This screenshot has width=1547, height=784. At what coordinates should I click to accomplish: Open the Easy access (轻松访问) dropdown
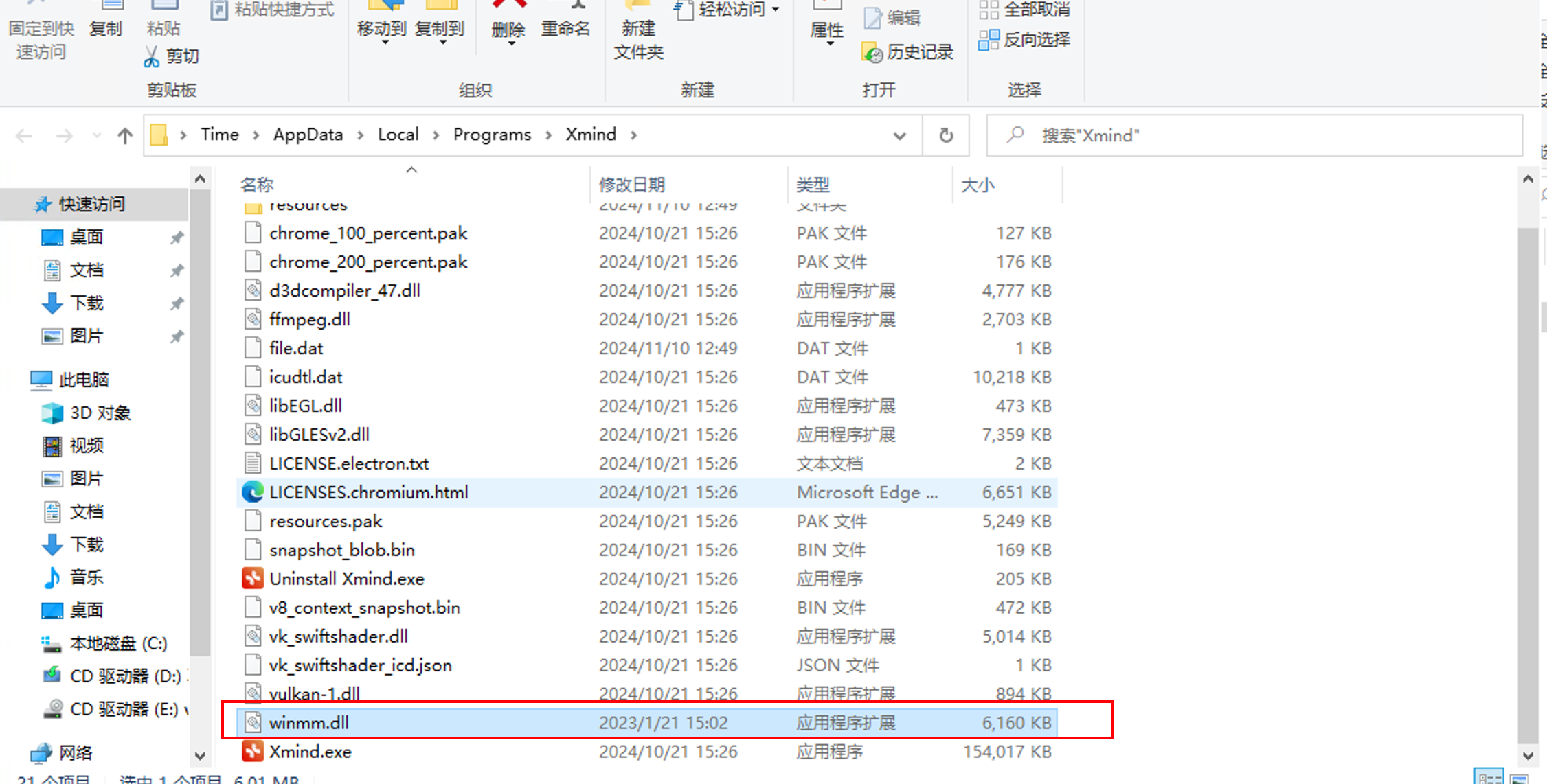pyautogui.click(x=776, y=10)
